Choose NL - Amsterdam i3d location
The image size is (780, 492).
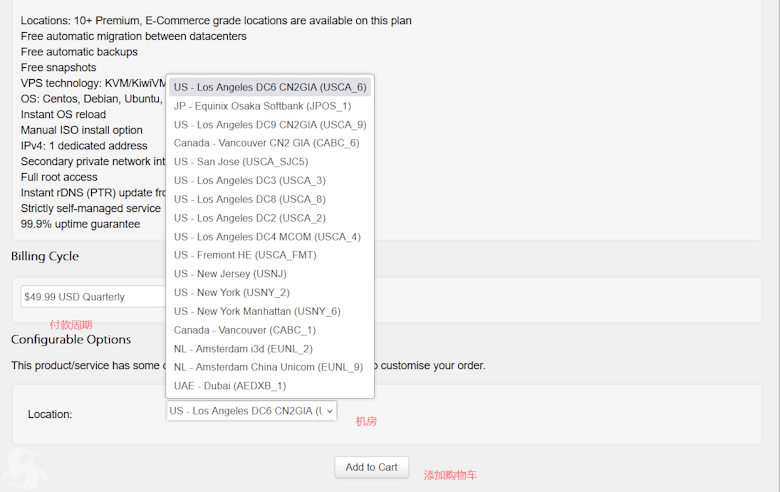[x=243, y=349]
